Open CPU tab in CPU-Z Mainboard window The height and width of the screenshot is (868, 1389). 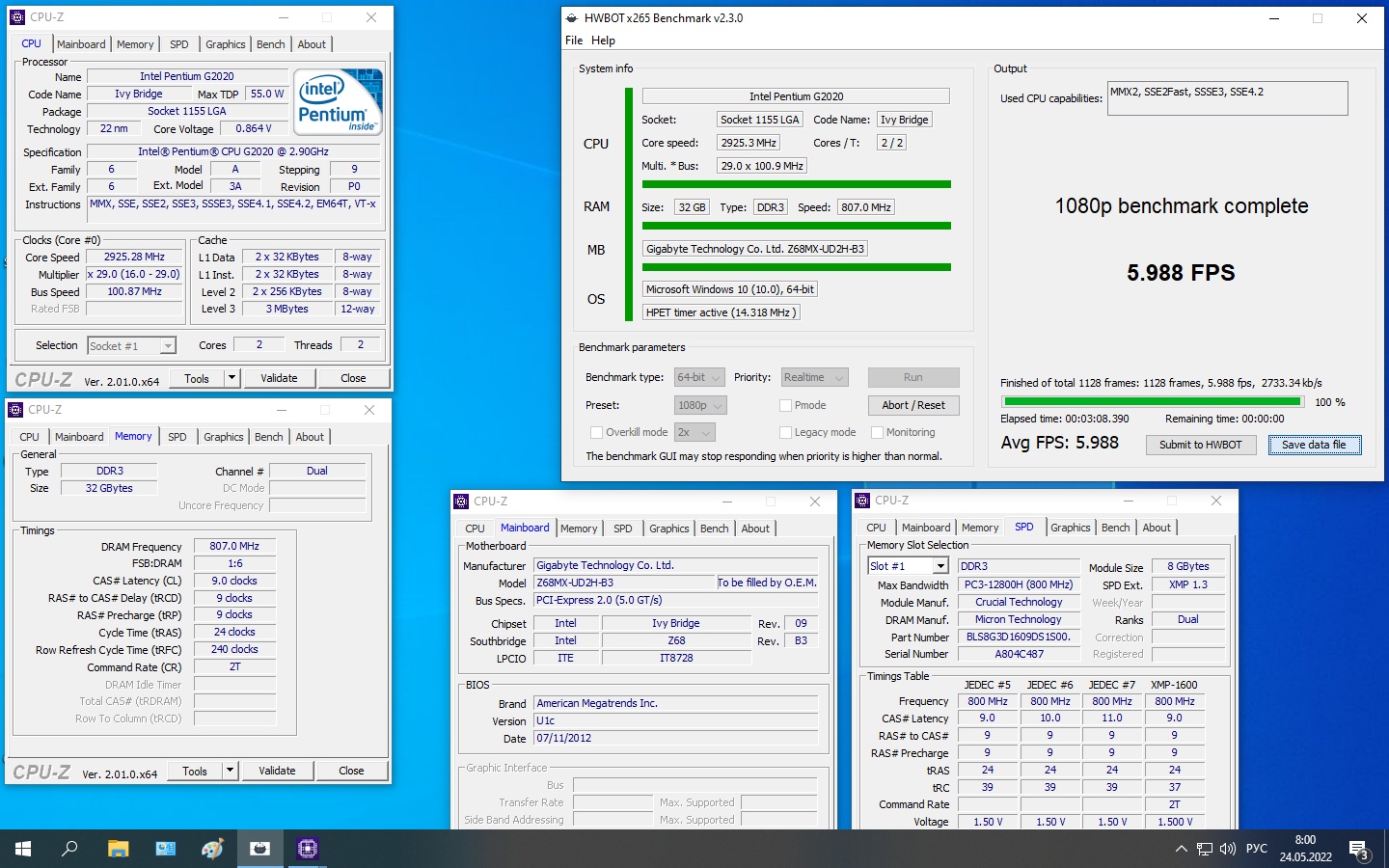click(475, 529)
